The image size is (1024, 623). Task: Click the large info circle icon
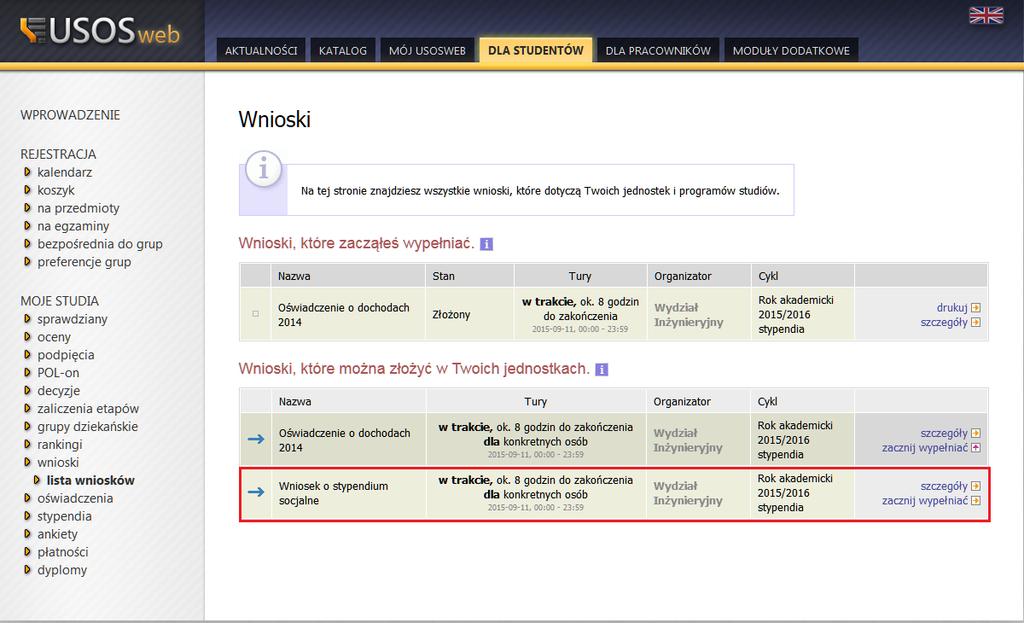point(263,169)
